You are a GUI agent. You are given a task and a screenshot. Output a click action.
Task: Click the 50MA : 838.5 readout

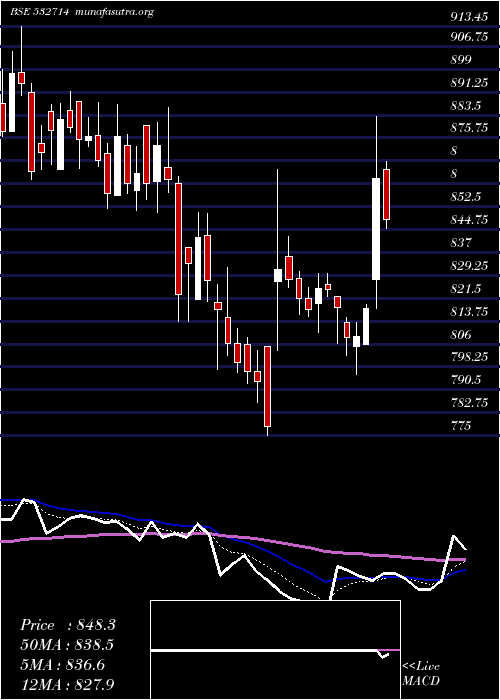(x=67, y=645)
